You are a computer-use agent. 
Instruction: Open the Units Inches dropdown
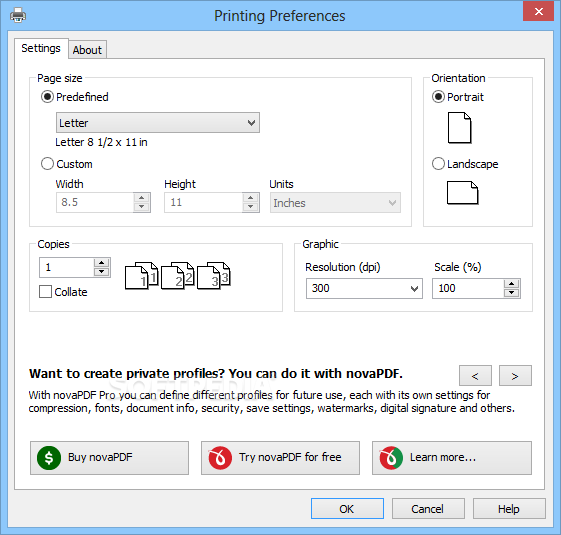point(335,203)
